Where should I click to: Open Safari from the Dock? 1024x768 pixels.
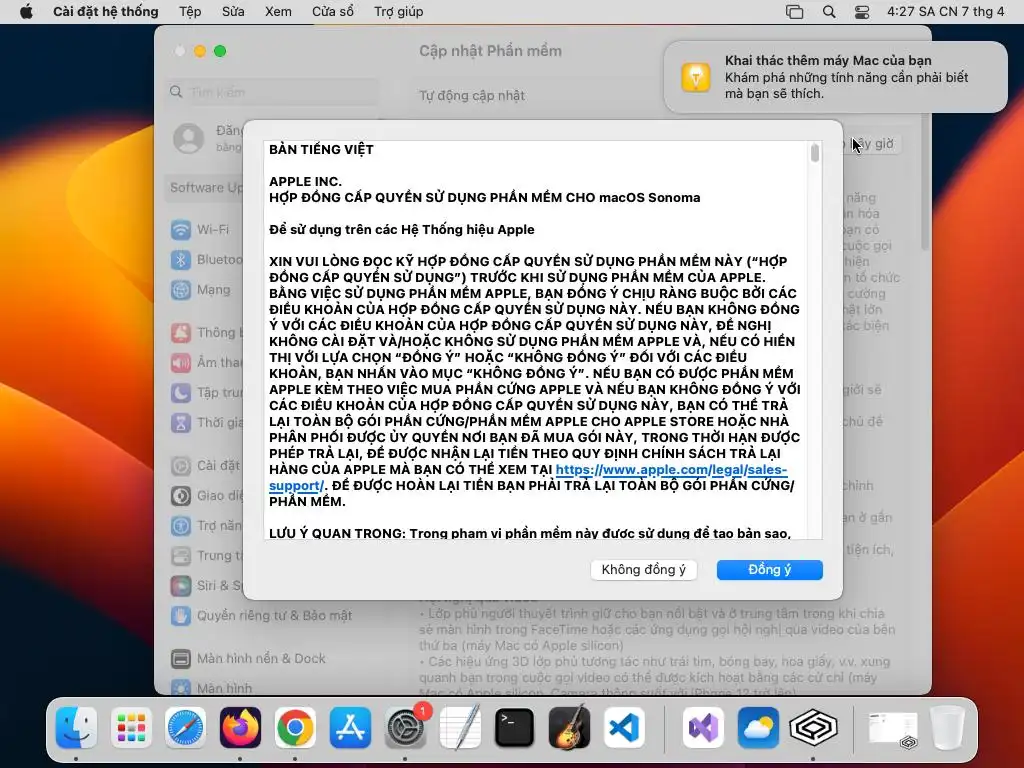coord(185,728)
